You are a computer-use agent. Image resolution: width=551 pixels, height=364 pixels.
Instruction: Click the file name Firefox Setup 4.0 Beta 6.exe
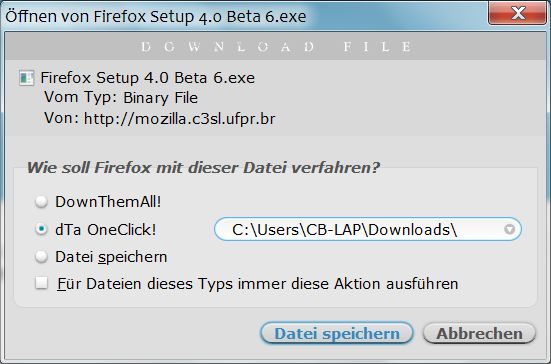pos(148,78)
